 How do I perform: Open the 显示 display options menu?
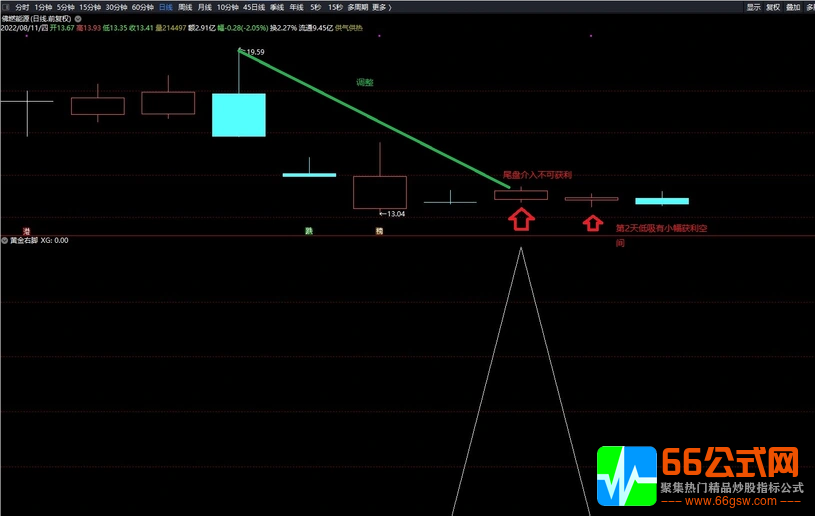click(753, 7)
